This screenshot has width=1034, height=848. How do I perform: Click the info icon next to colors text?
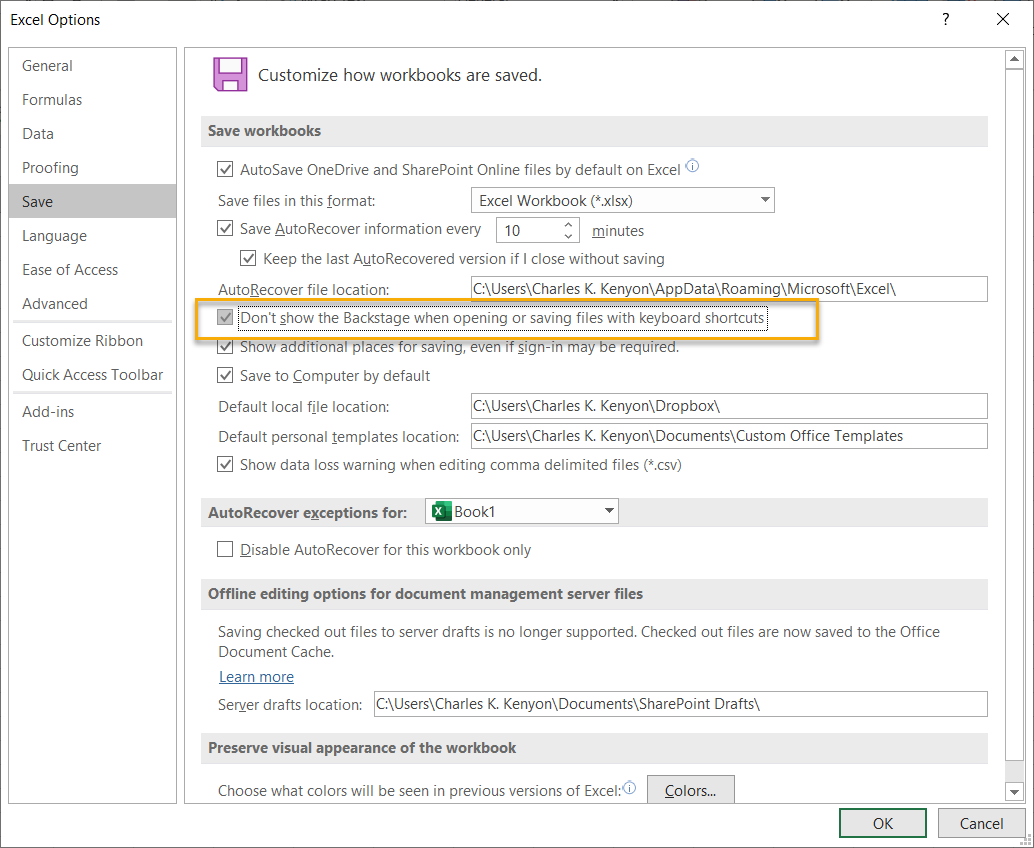[x=630, y=787]
